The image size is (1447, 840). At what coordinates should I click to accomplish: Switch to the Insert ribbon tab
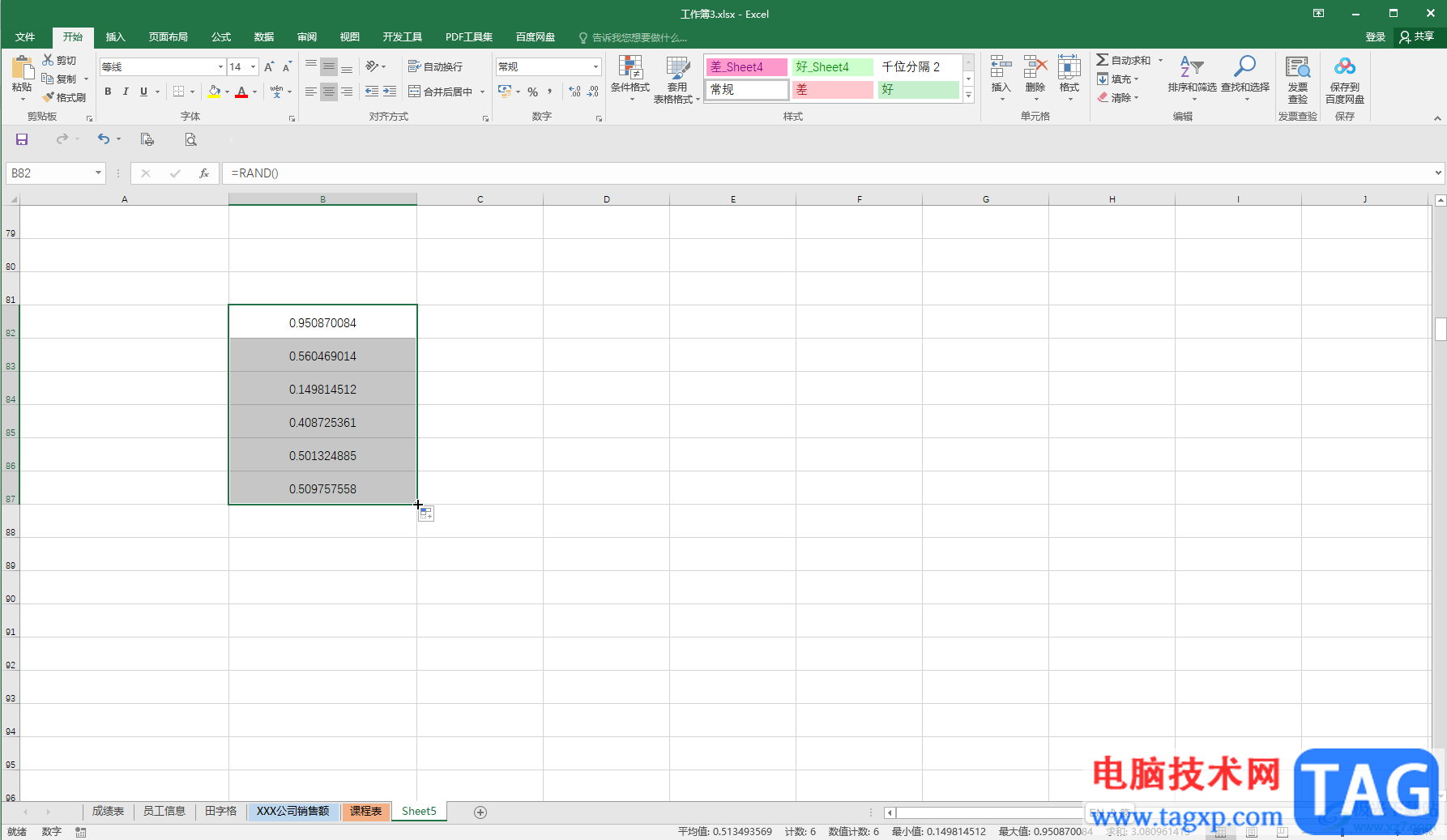[x=116, y=37]
